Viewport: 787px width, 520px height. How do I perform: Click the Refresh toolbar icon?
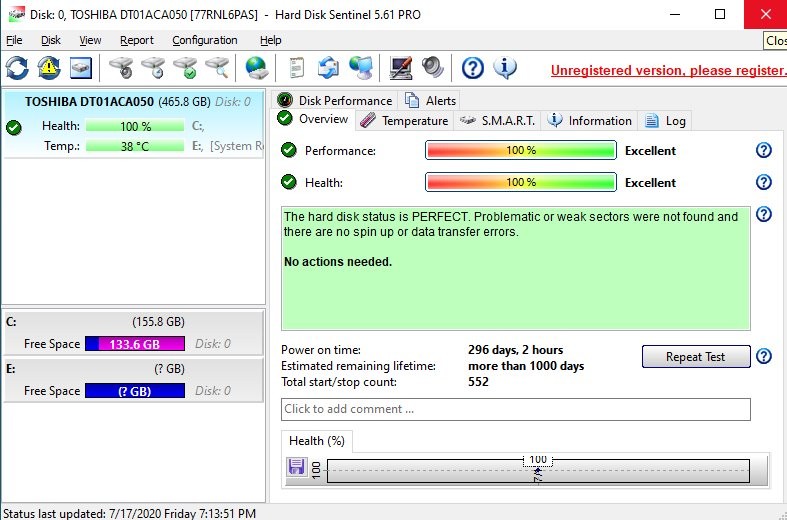17,68
